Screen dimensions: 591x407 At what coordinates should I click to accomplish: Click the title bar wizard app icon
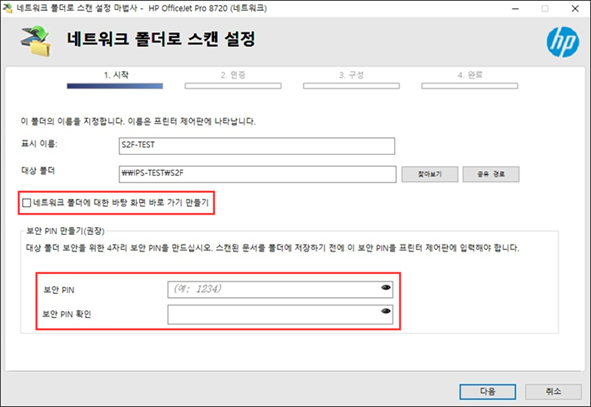tap(8, 8)
